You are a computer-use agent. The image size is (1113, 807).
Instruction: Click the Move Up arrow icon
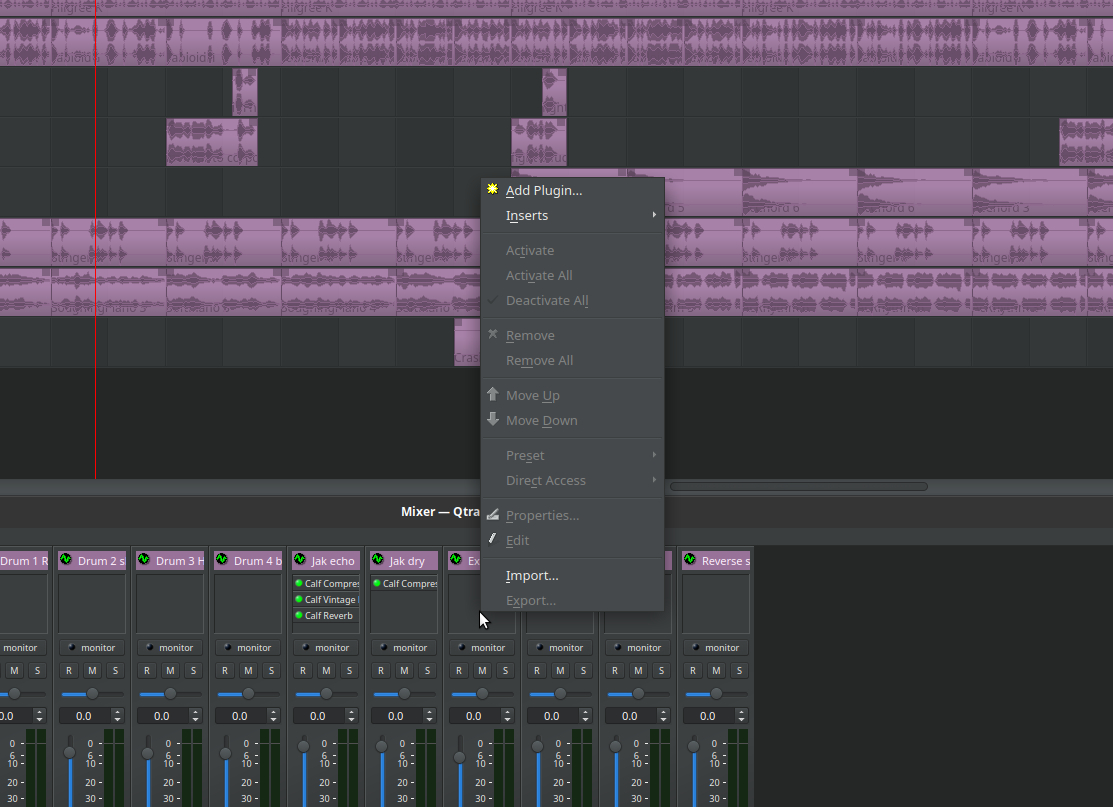point(493,394)
